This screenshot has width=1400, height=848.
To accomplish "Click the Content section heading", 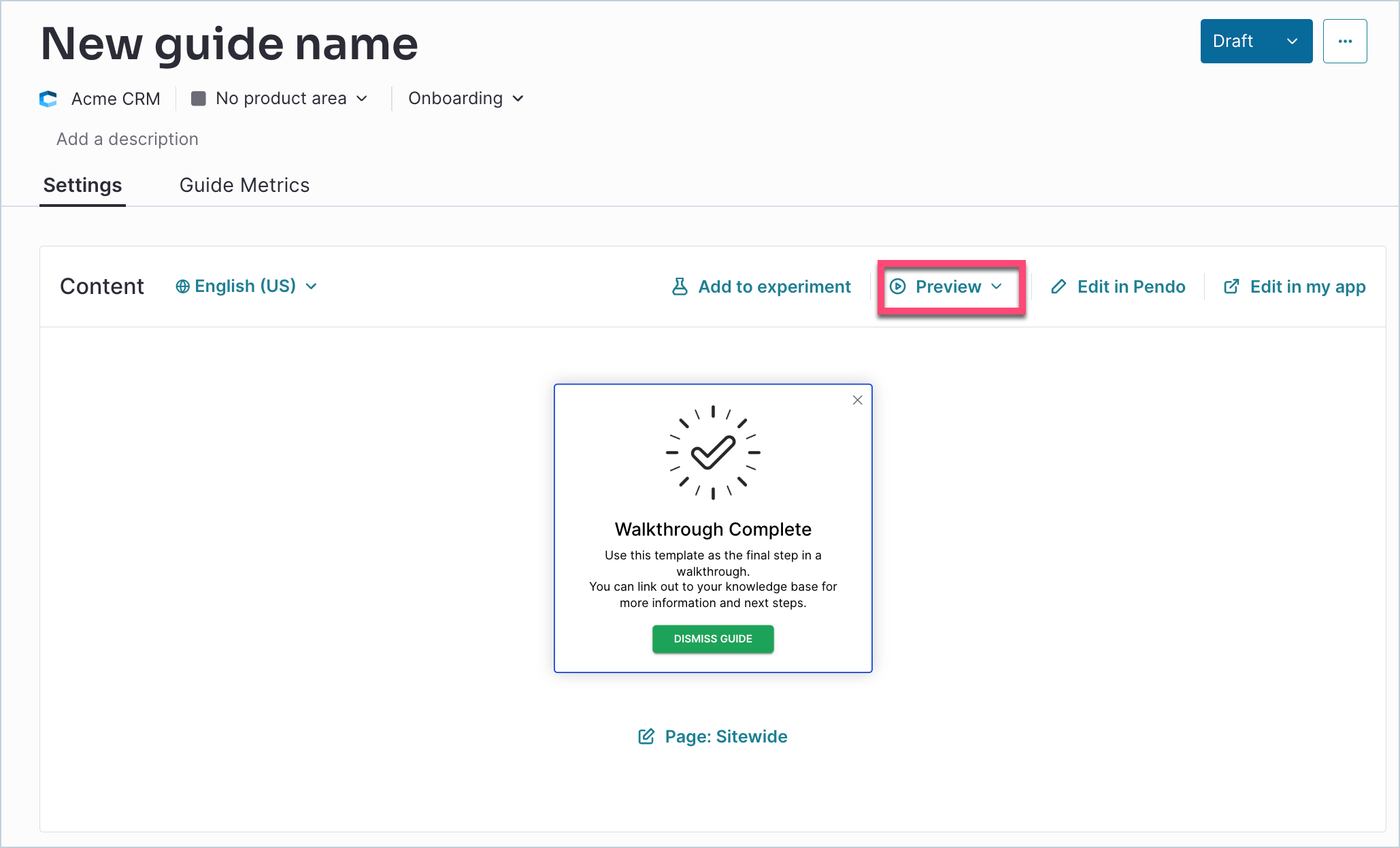I will point(102,287).
